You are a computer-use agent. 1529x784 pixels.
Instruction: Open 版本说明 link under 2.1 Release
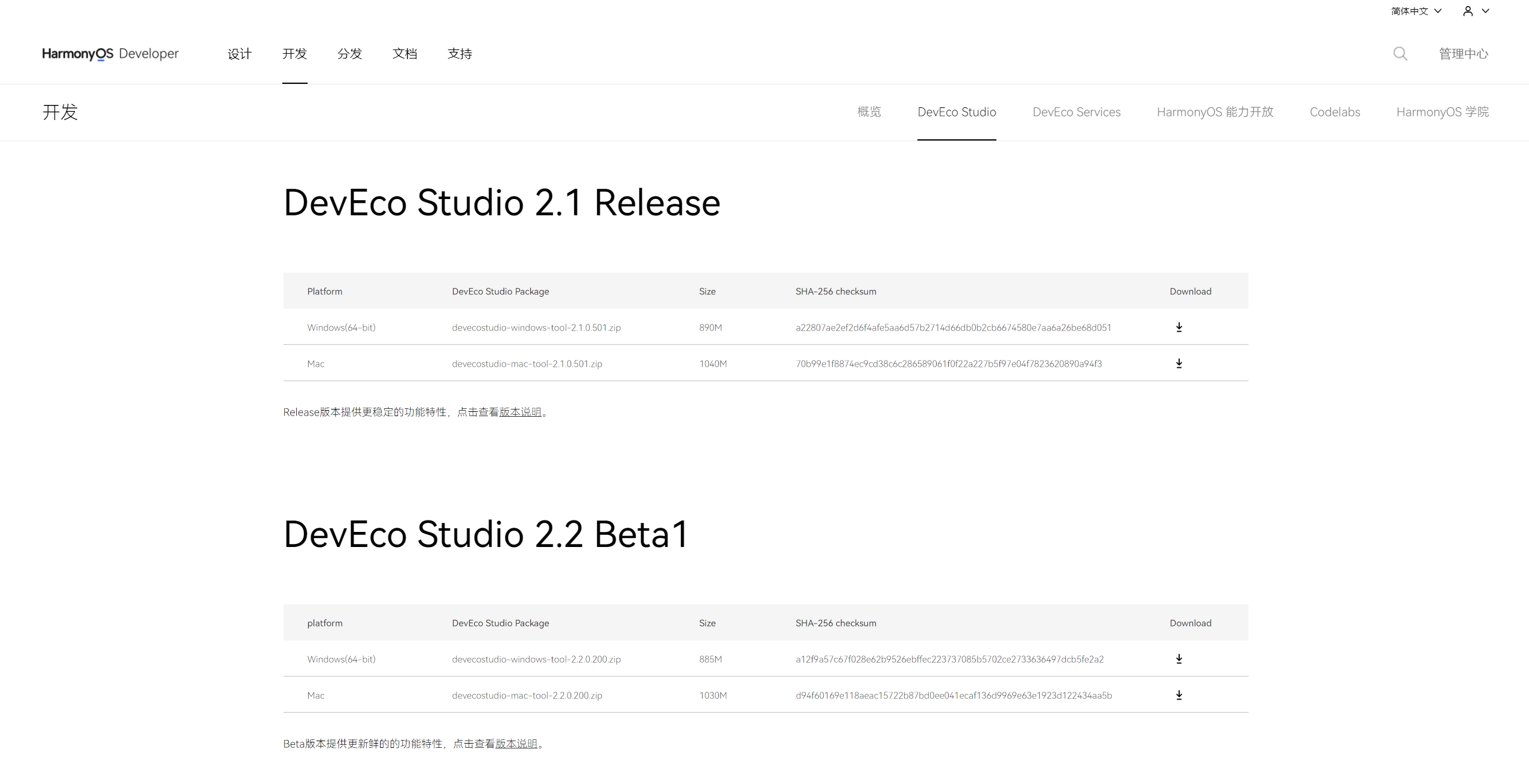[x=520, y=412]
